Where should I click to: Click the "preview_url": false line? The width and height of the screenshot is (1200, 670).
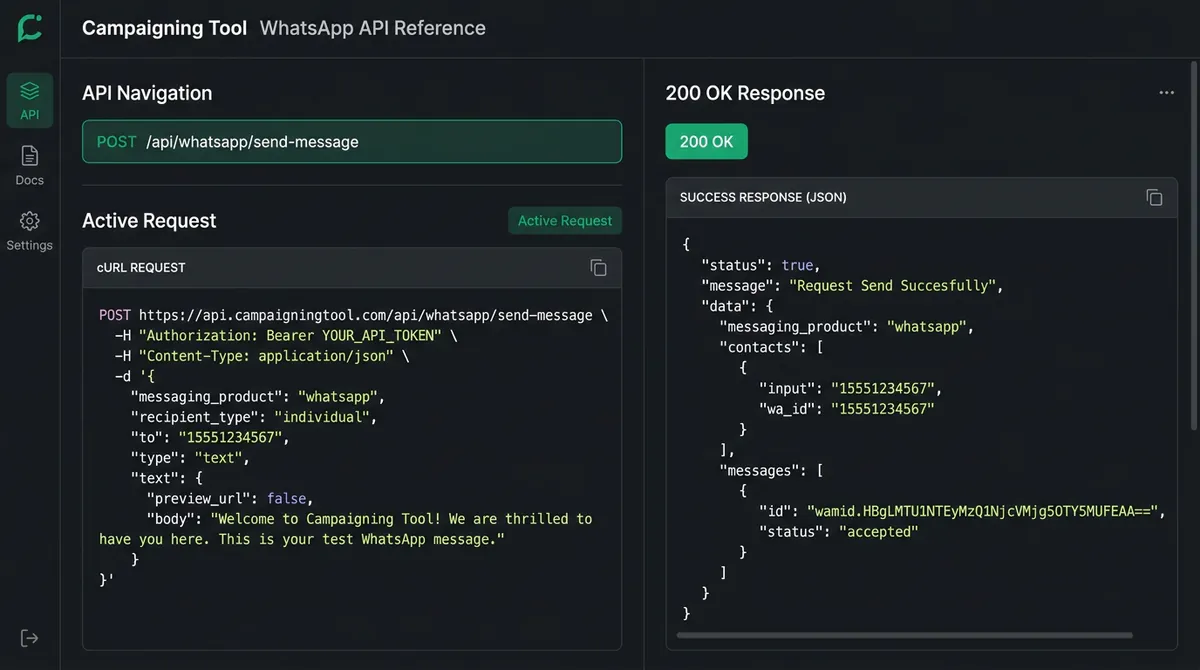click(230, 498)
